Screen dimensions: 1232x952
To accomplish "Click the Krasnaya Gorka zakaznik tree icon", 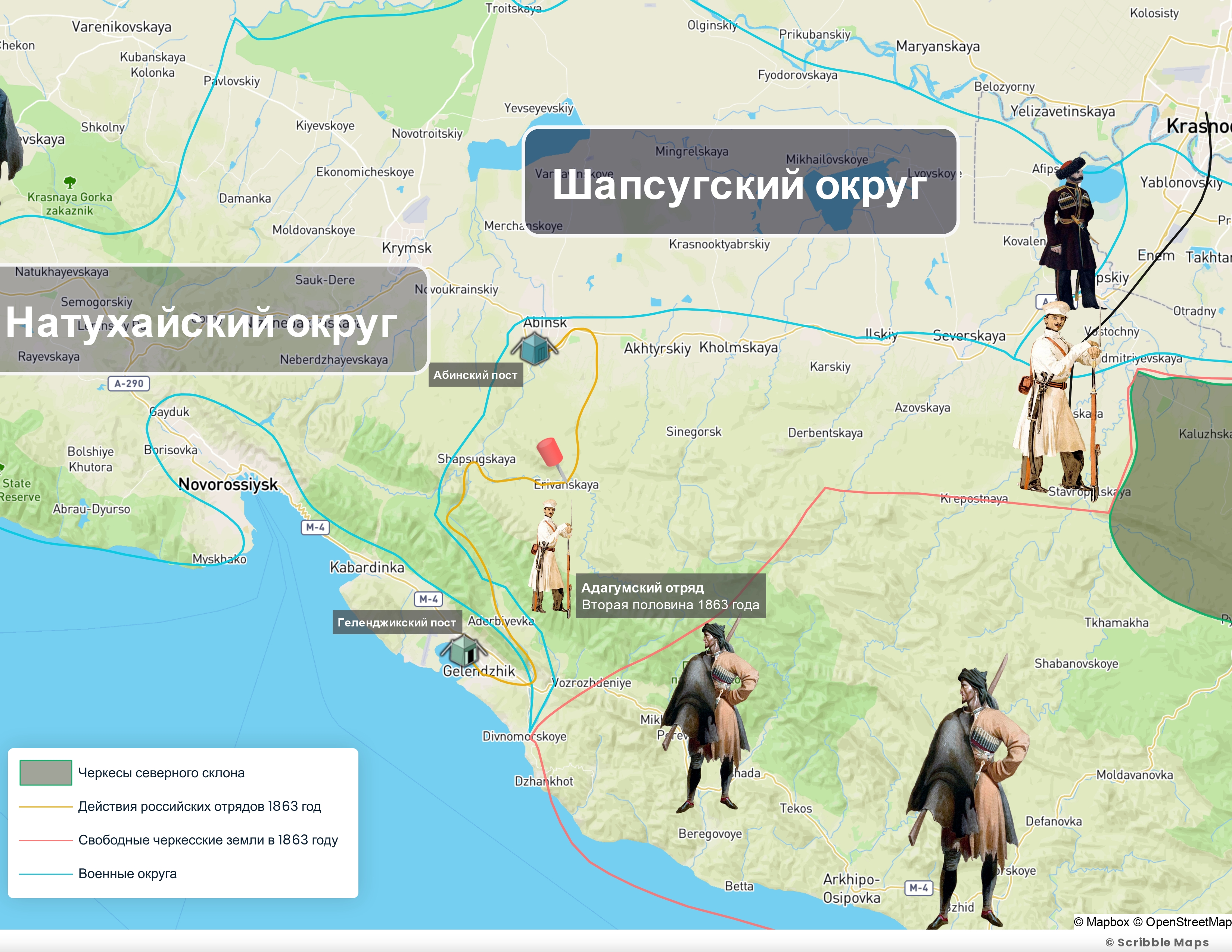I will pos(70,182).
